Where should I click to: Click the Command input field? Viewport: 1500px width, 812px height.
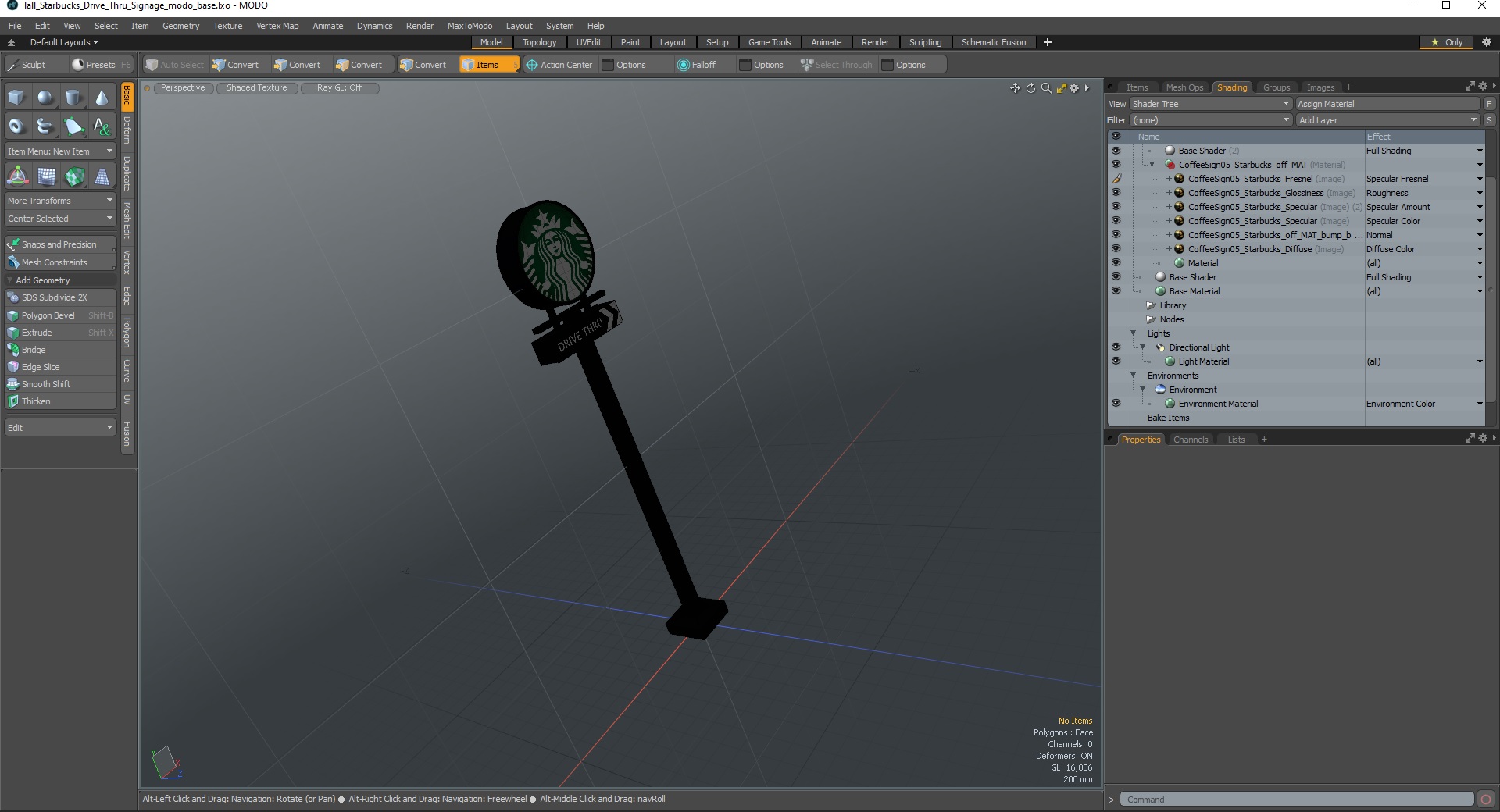[1297, 799]
